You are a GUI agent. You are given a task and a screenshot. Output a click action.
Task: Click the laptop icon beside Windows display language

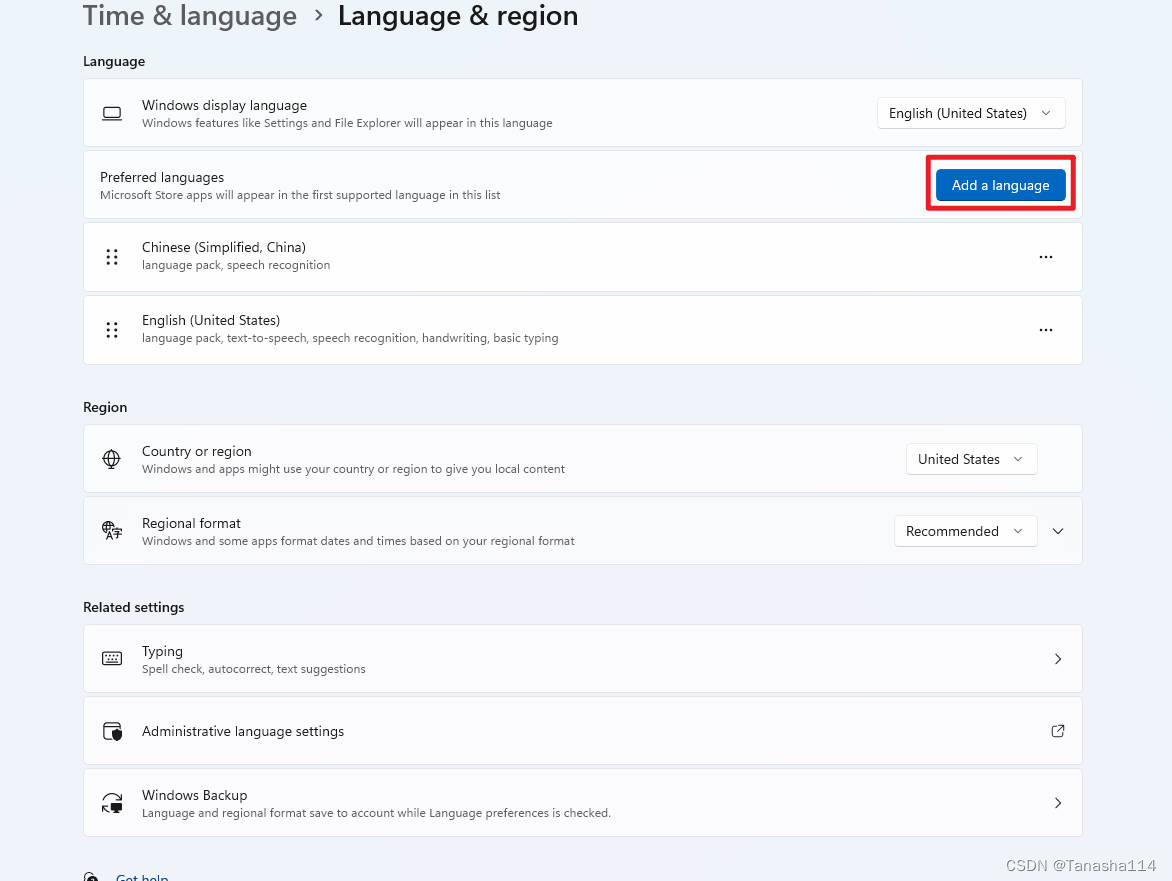click(x=112, y=114)
